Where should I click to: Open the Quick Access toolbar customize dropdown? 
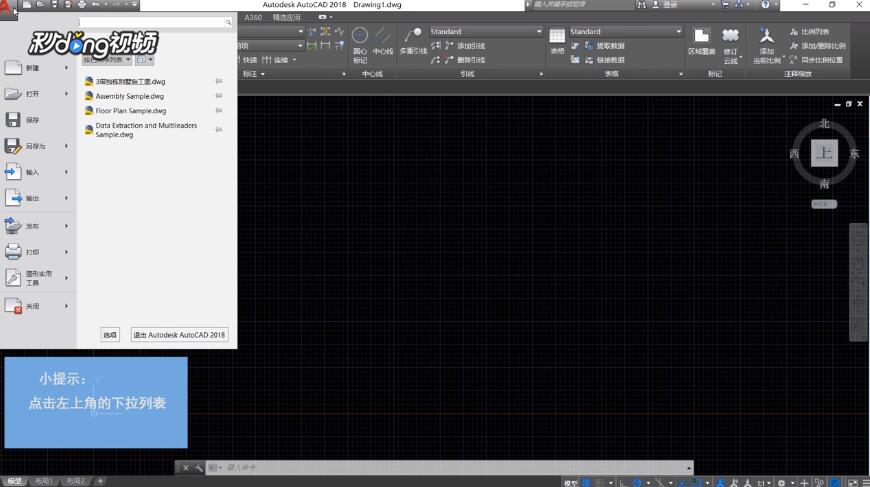point(134,4)
